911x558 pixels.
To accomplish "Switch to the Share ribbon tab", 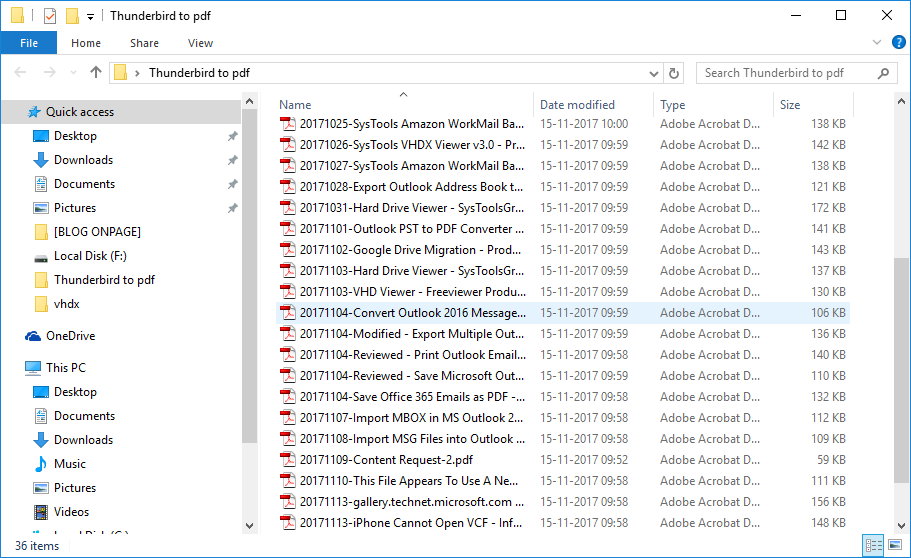I will pyautogui.click(x=144, y=43).
